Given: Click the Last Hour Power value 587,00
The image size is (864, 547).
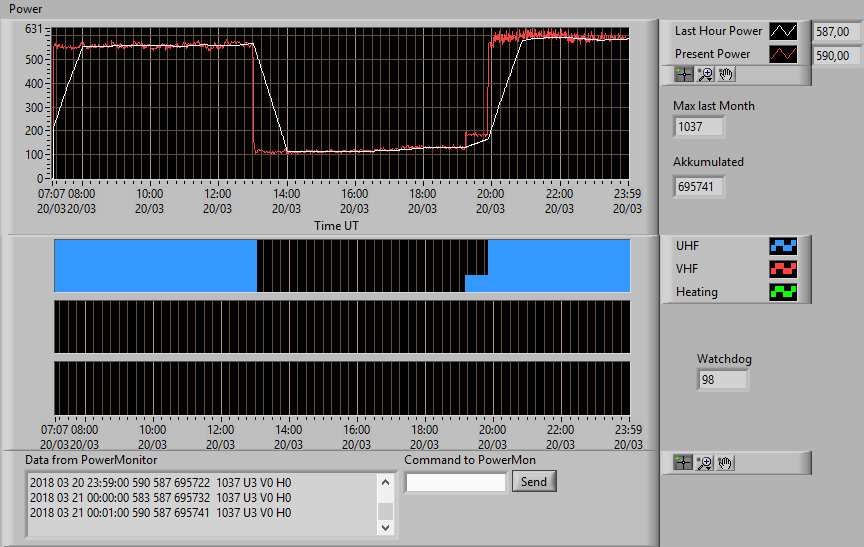Looking at the screenshot, I should [838, 32].
